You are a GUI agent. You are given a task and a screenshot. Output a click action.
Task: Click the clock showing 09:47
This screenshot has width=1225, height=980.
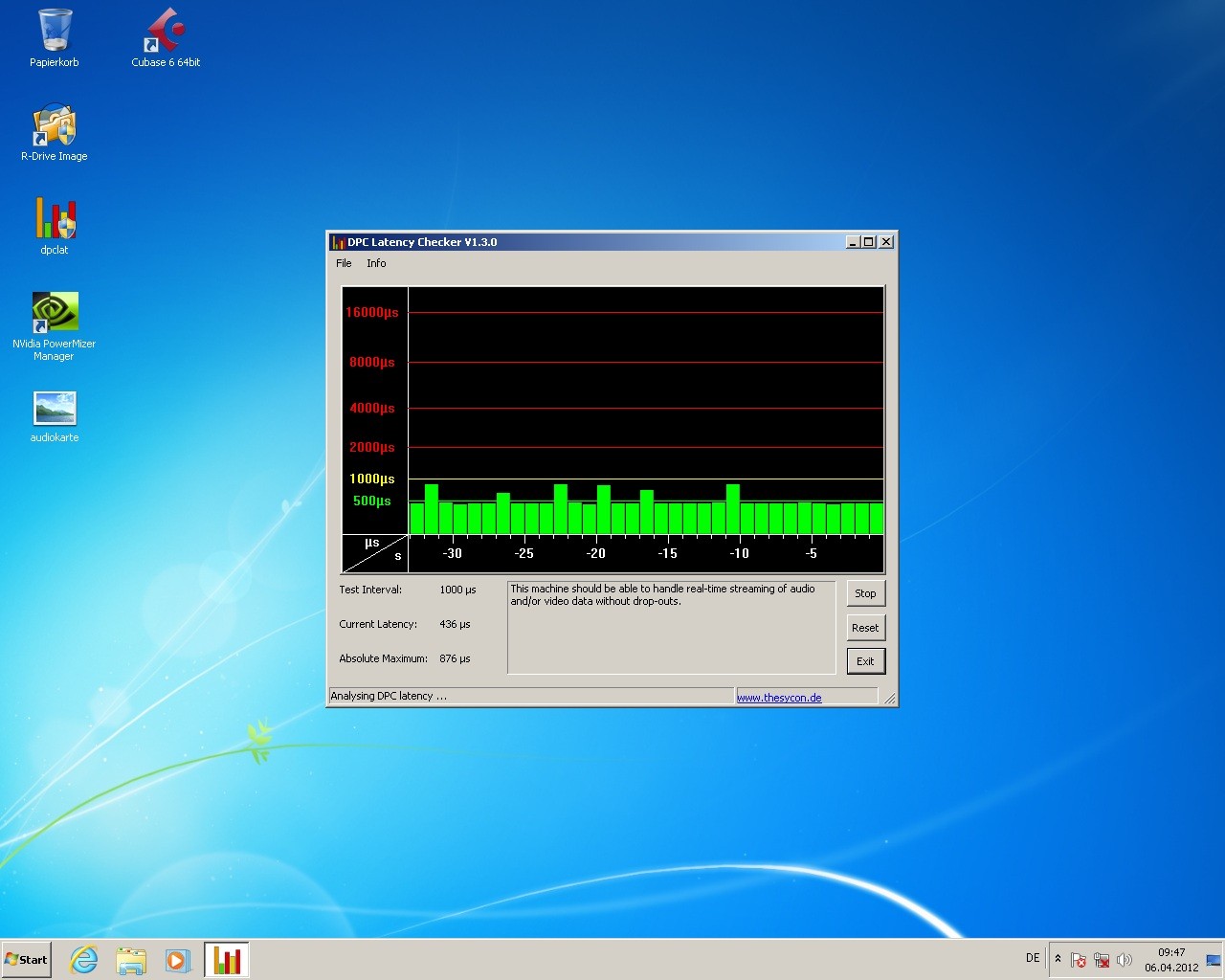pyautogui.click(x=1171, y=959)
